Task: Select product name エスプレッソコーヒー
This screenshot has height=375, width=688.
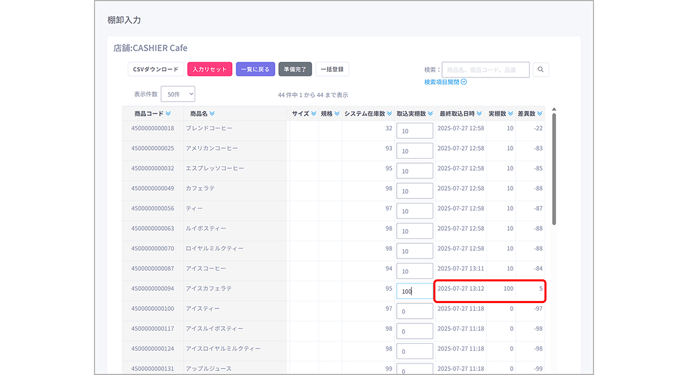Action: [215, 168]
